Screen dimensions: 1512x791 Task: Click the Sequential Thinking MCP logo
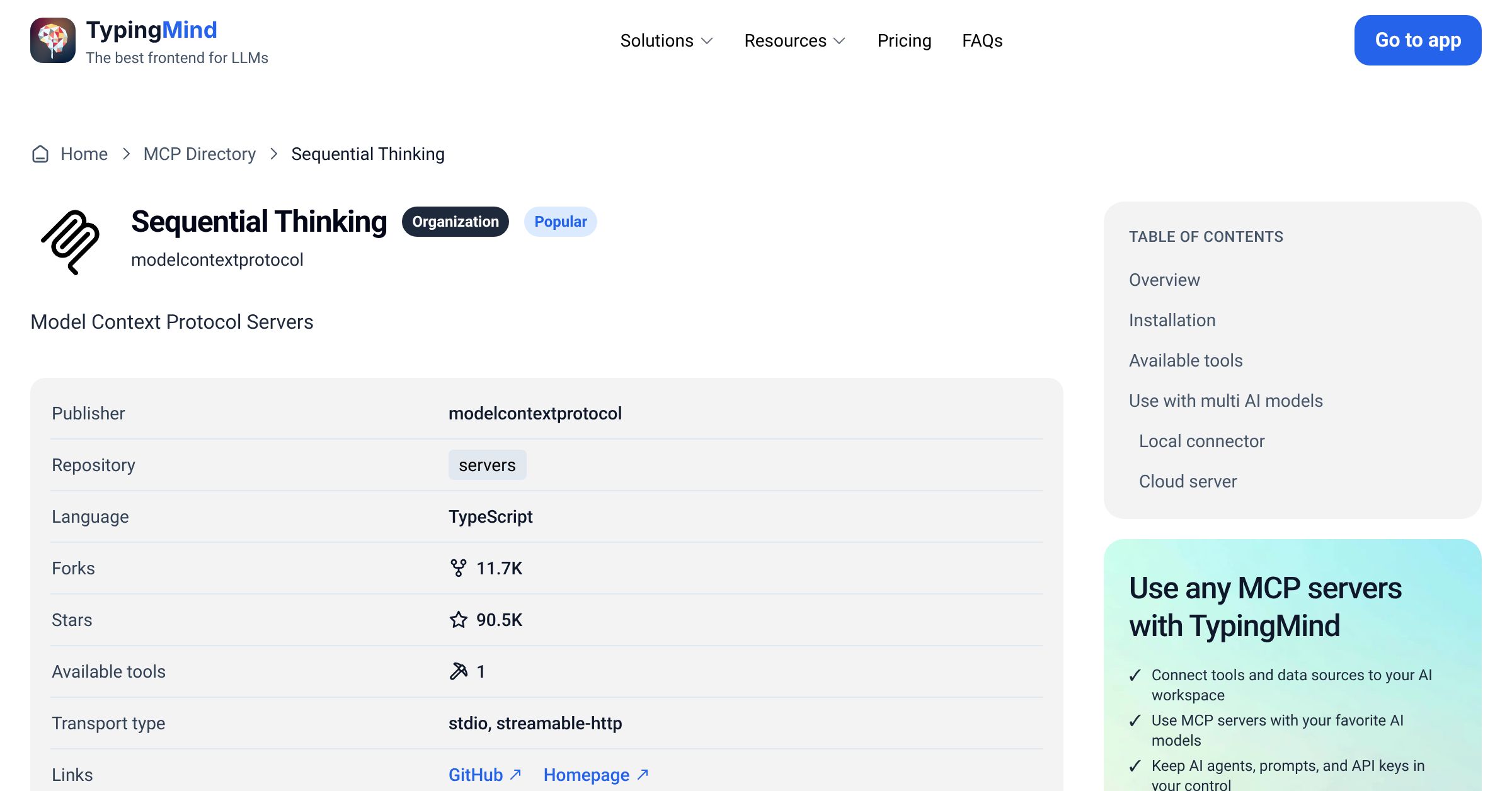pos(71,242)
